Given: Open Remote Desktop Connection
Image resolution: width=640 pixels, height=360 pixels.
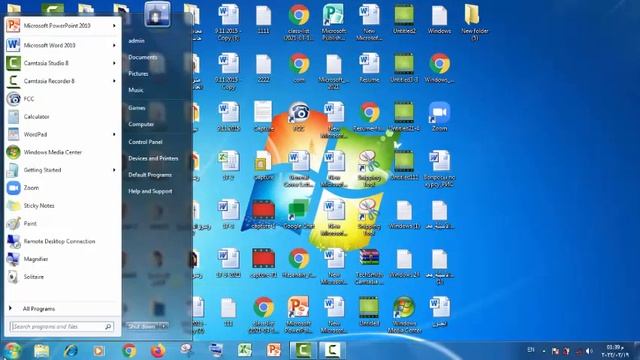Looking at the screenshot, I should 63,241.
